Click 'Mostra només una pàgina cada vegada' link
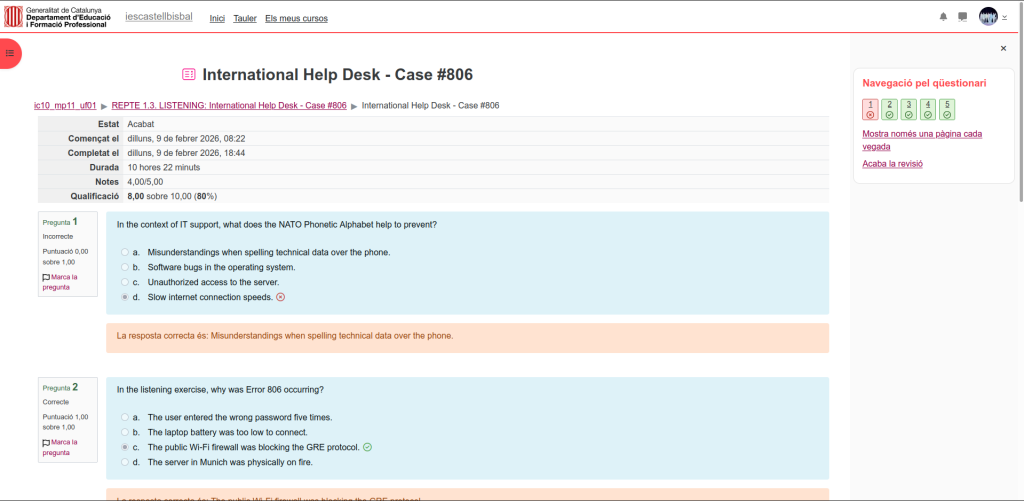Screen dimensions: 1024x501 pyautogui.click(x=921, y=139)
